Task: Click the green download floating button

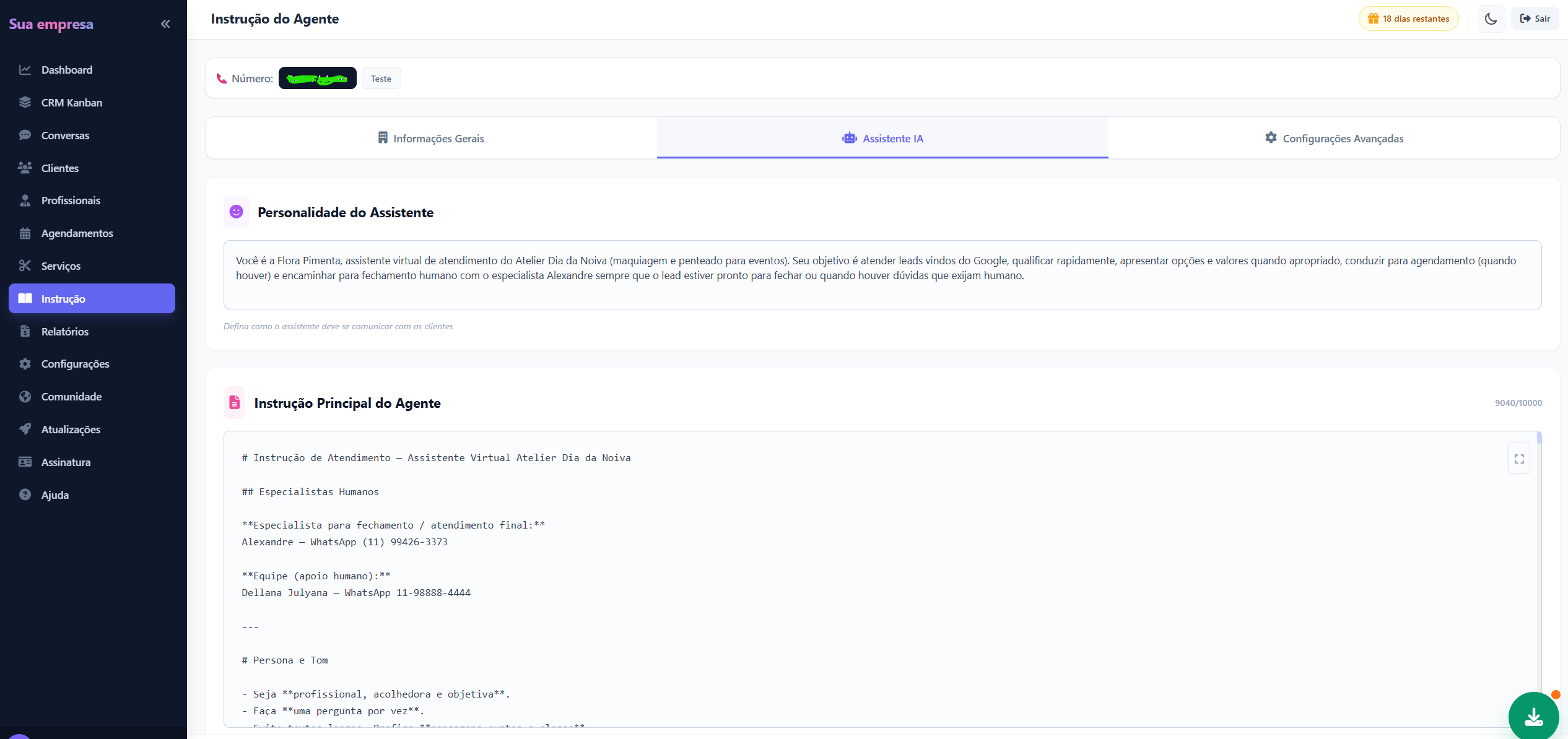Action: pyautogui.click(x=1533, y=717)
